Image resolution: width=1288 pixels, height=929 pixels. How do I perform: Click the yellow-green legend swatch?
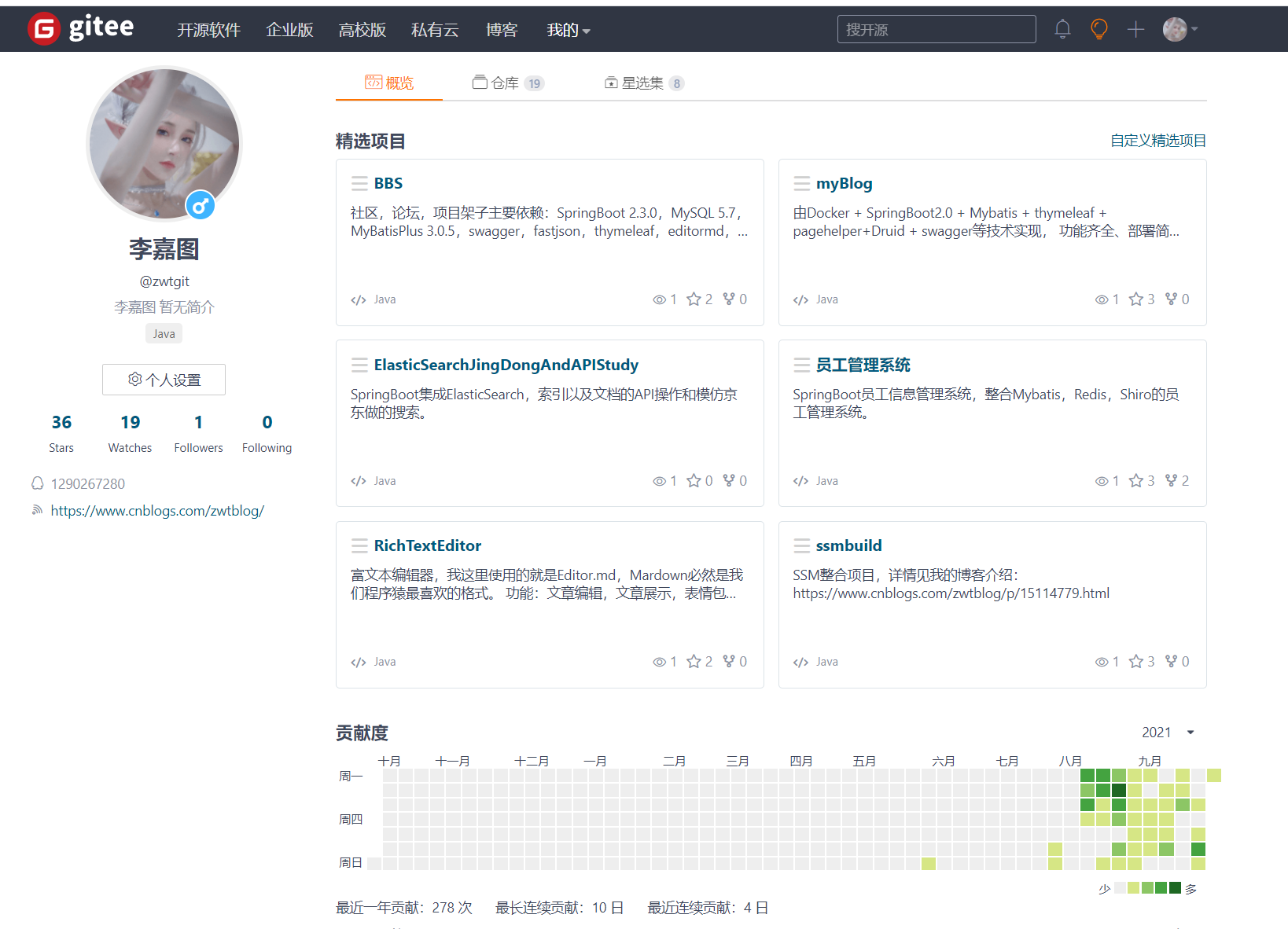coord(1133,888)
